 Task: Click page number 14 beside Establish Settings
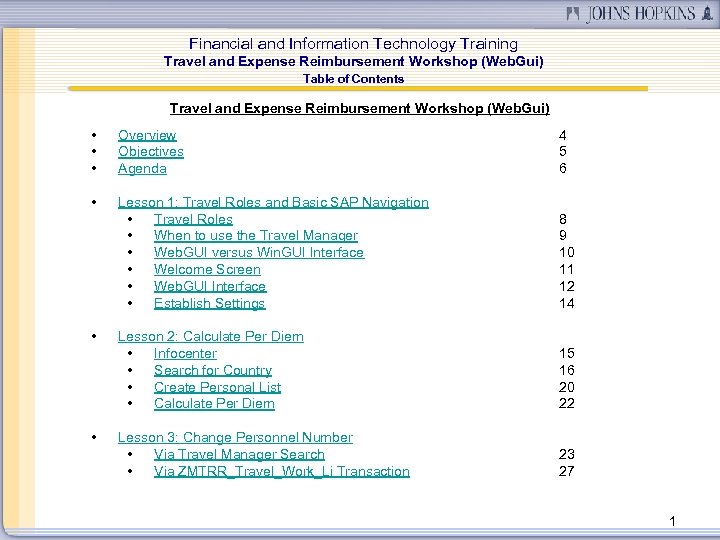[x=567, y=304]
